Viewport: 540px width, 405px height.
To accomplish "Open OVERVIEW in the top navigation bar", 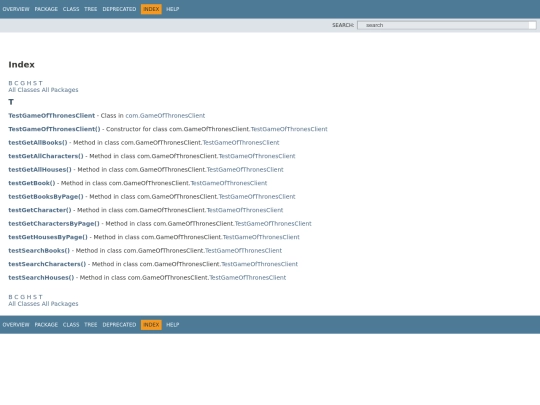I will click(16, 9).
